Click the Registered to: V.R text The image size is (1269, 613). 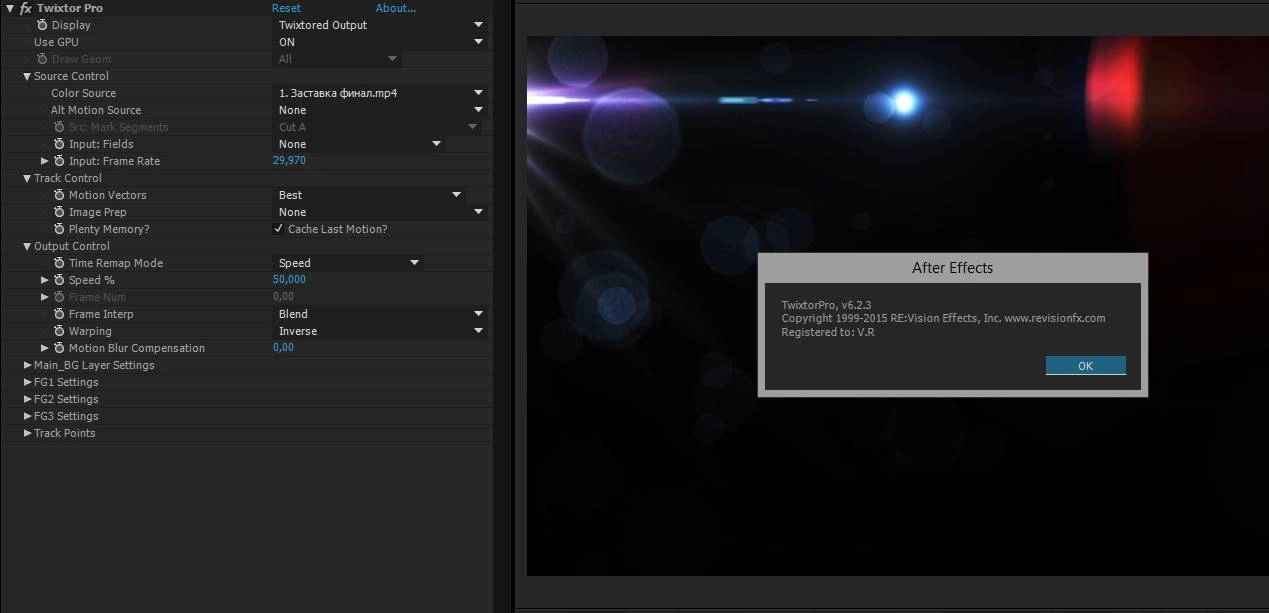click(828, 332)
